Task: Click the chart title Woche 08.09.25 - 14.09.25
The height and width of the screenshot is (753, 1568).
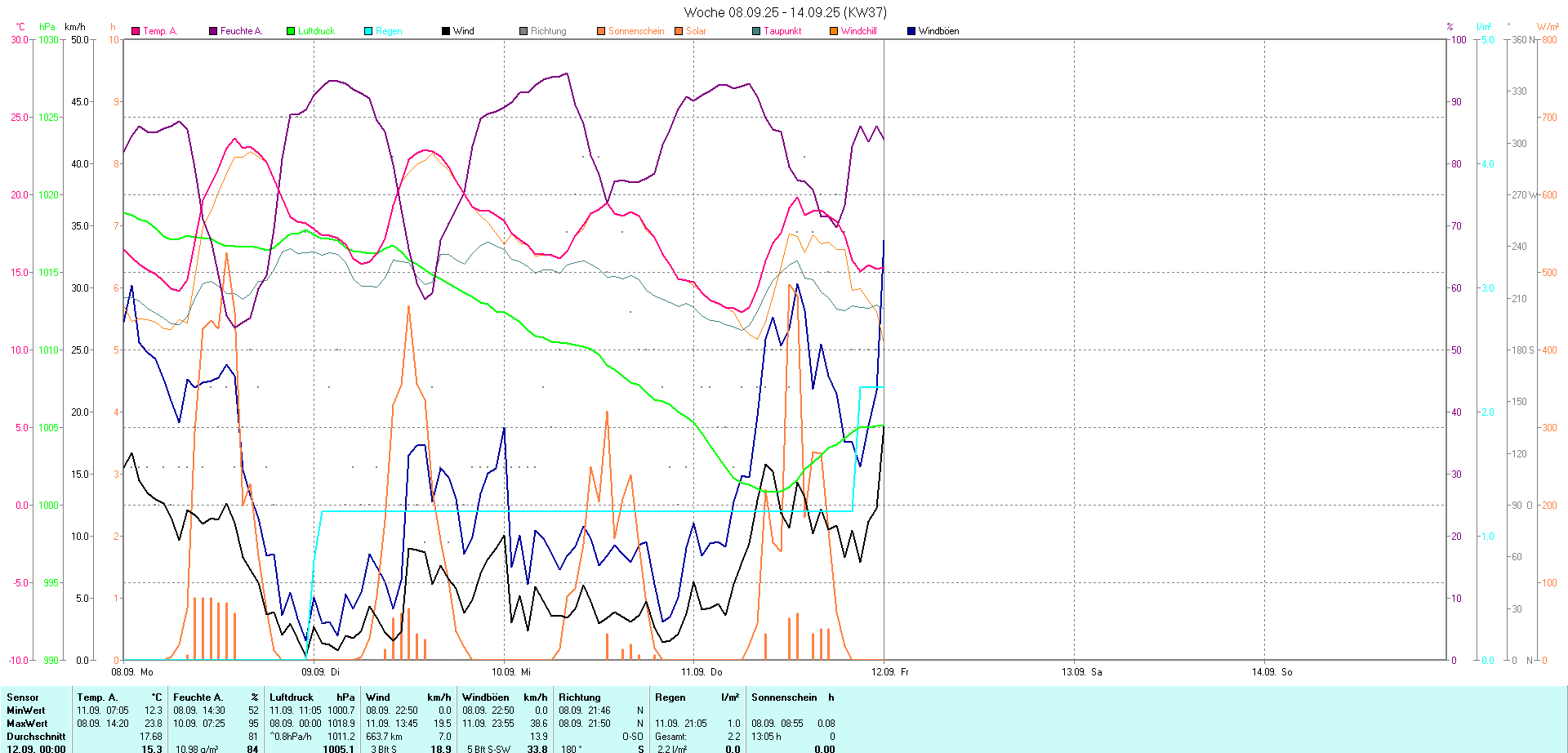Action: 785,12
